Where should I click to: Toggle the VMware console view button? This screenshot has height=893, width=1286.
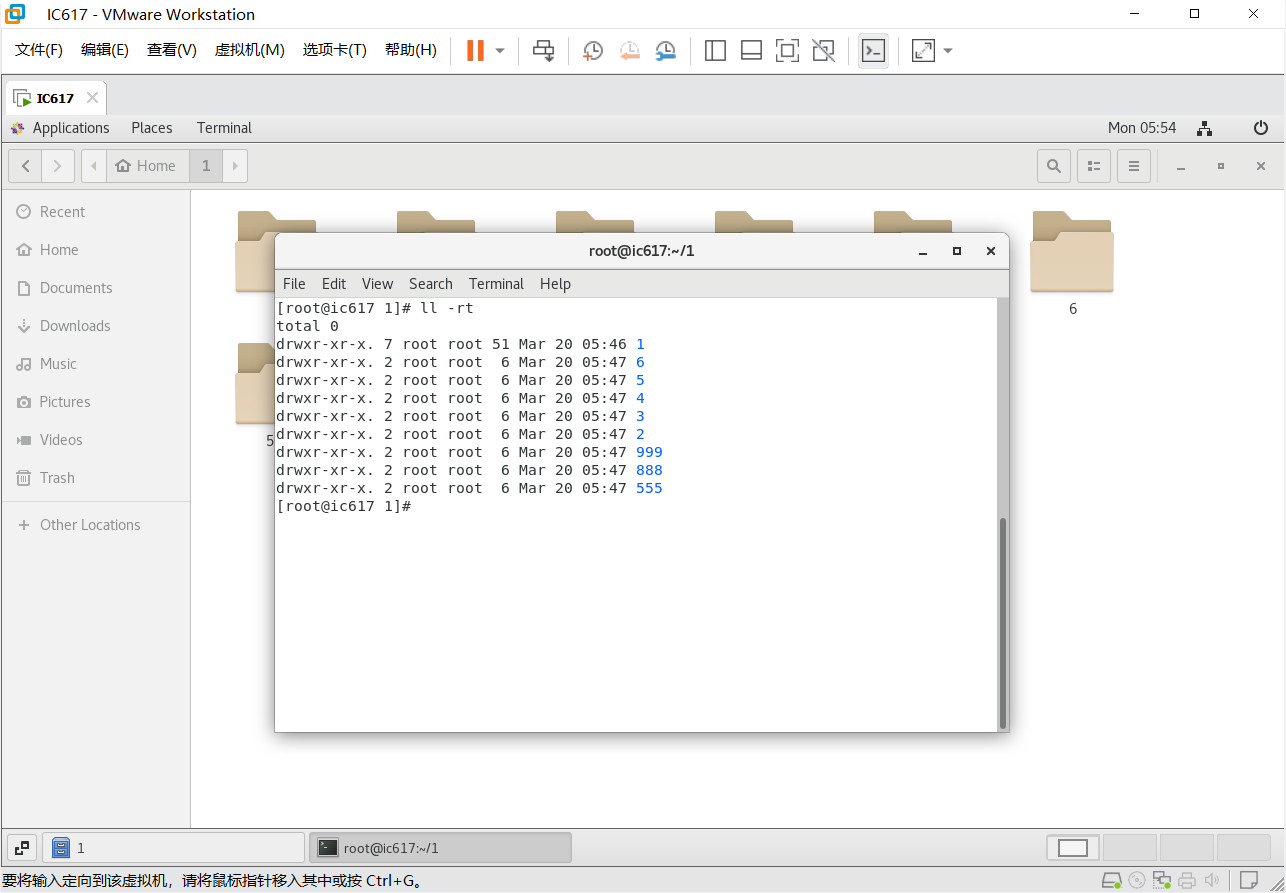pos(873,50)
